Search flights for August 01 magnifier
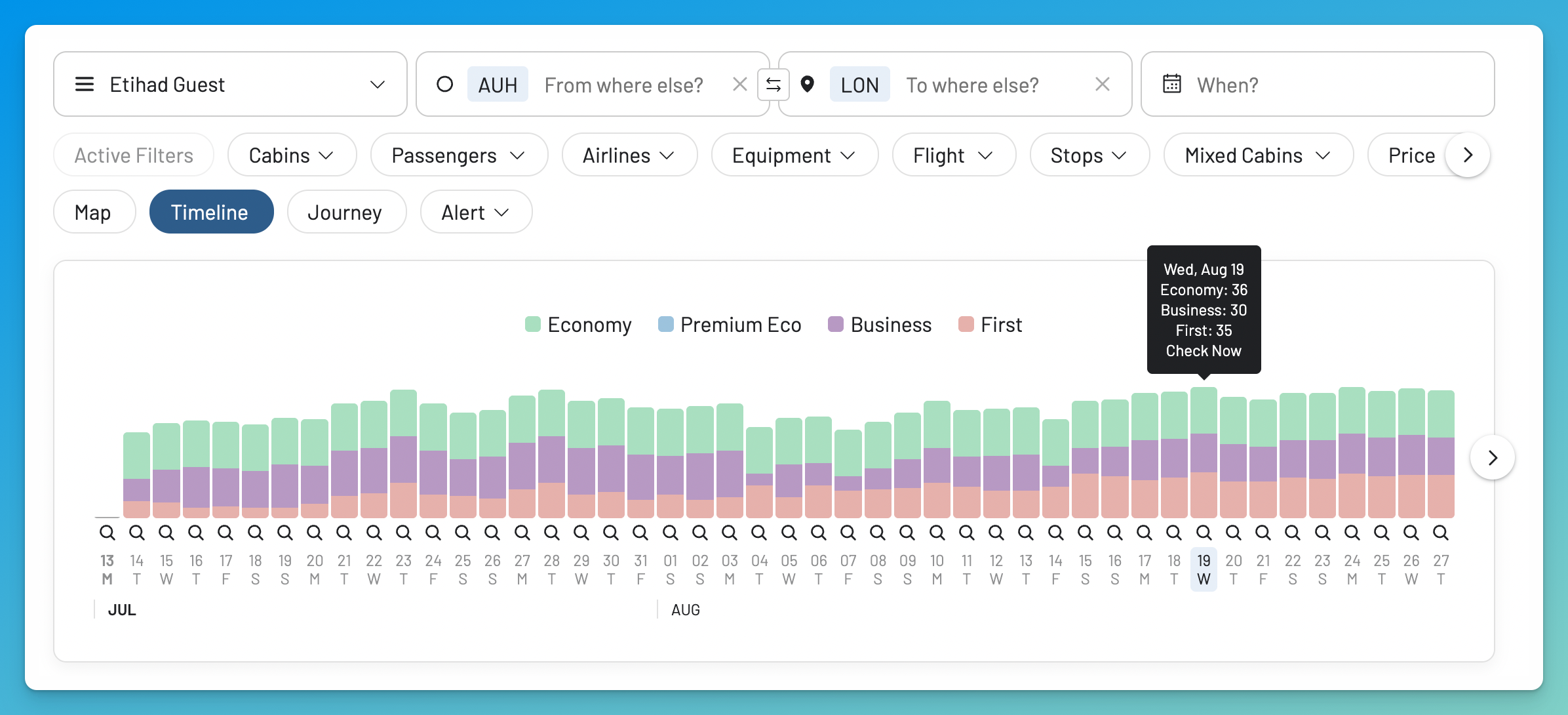 (x=670, y=532)
